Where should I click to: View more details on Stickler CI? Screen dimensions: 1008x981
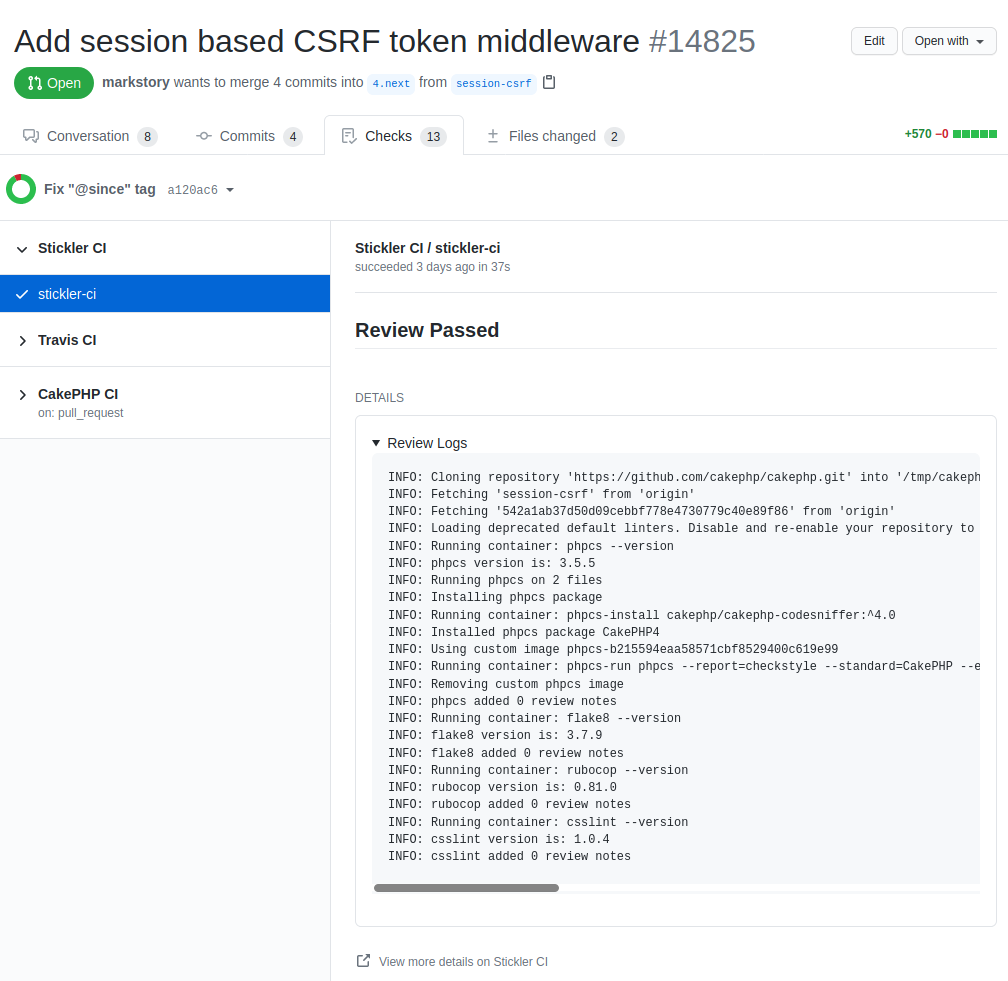463,962
